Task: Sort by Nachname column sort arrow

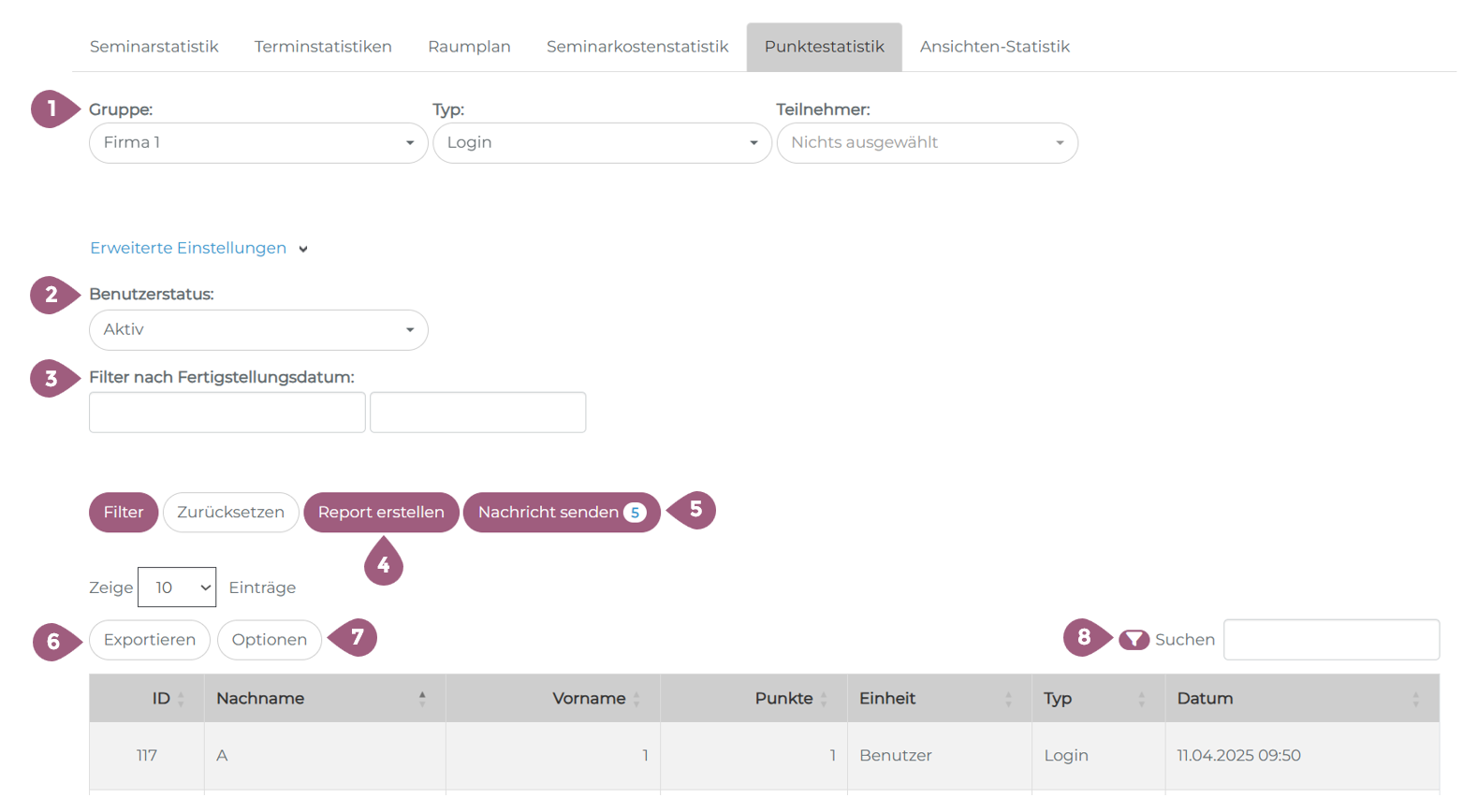Action: click(422, 699)
